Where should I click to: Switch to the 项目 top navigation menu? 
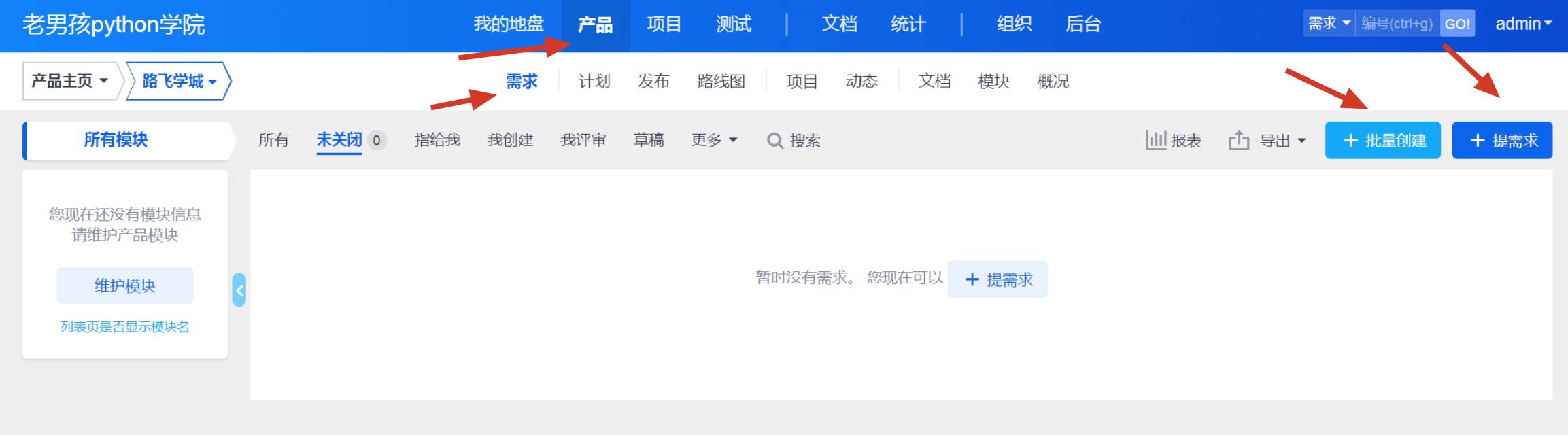[x=664, y=24]
